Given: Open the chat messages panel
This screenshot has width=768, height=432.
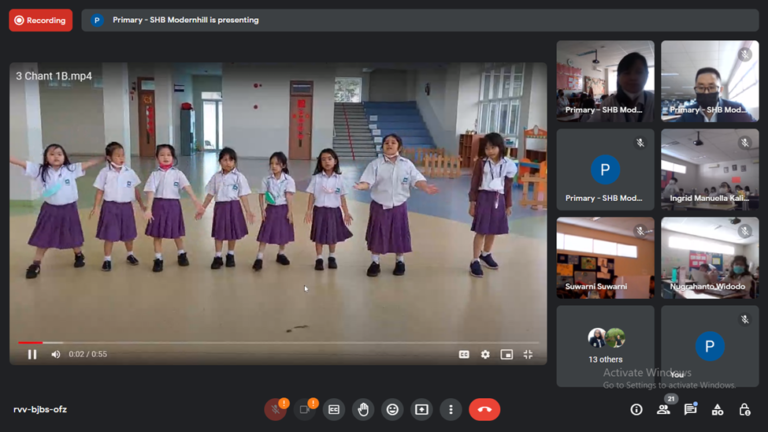Looking at the screenshot, I should pyautogui.click(x=690, y=409).
